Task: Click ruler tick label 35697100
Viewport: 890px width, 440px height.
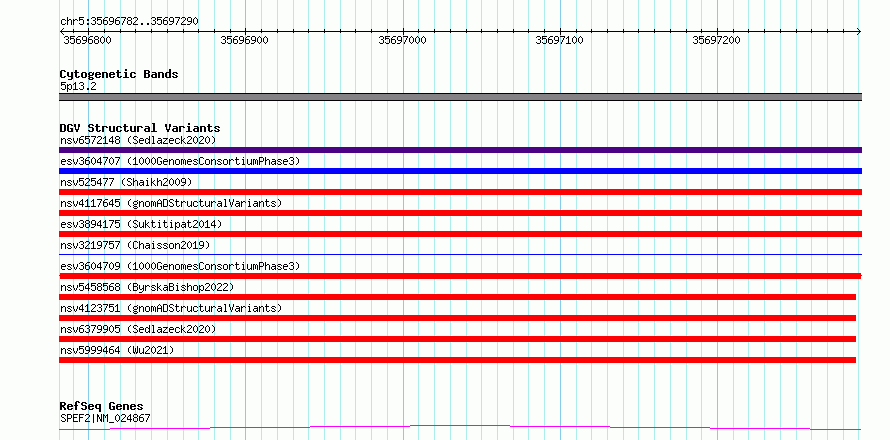Action: pyautogui.click(x=560, y=40)
